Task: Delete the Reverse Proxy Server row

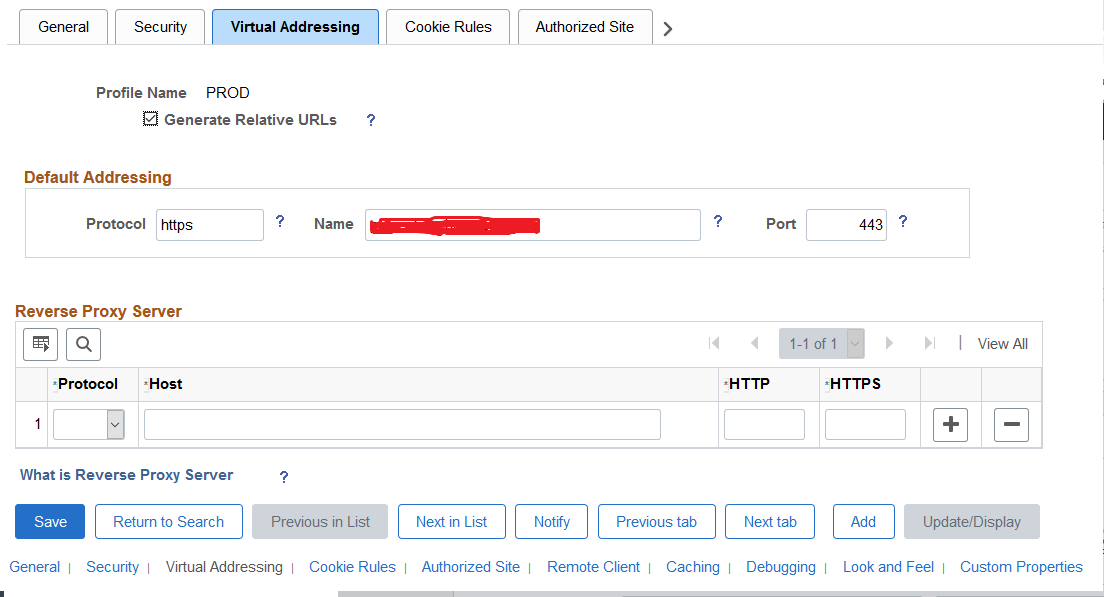Action: click(x=1011, y=424)
